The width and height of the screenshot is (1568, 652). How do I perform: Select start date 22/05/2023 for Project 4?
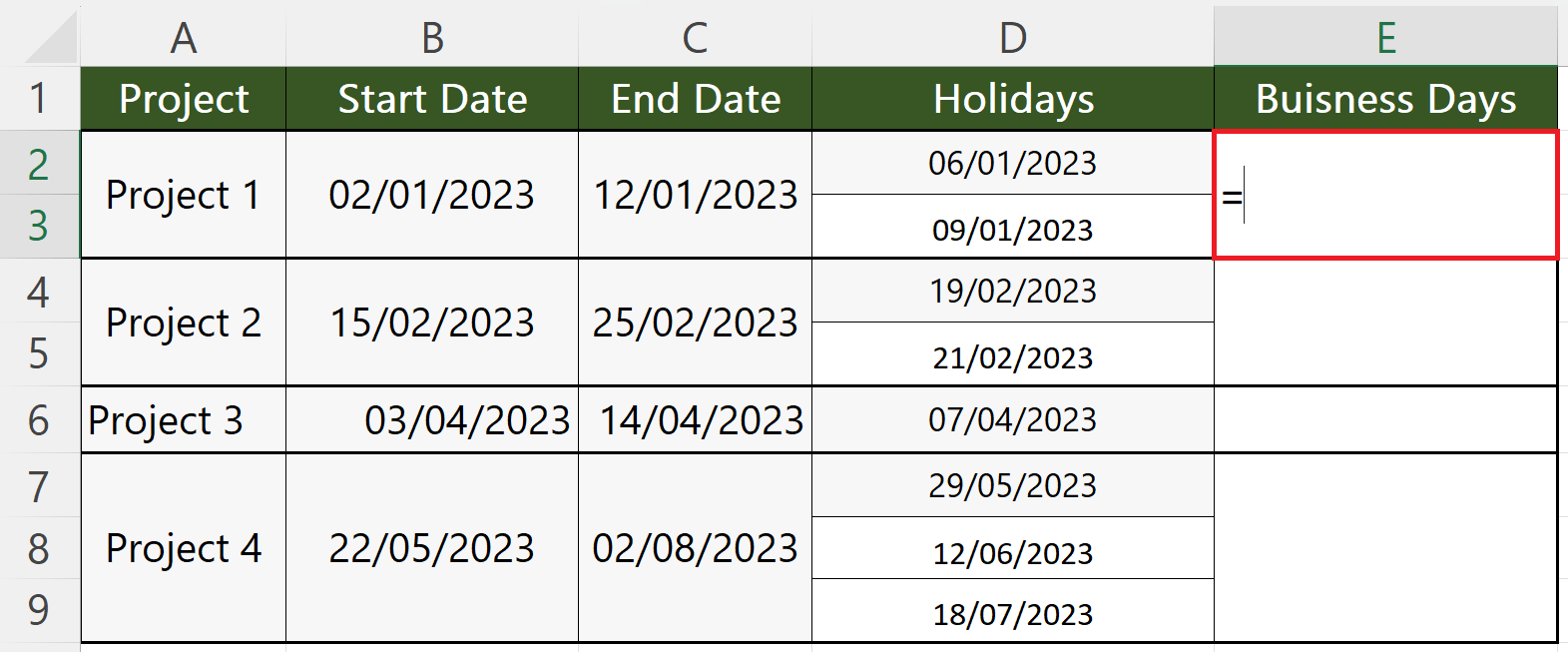click(x=431, y=548)
